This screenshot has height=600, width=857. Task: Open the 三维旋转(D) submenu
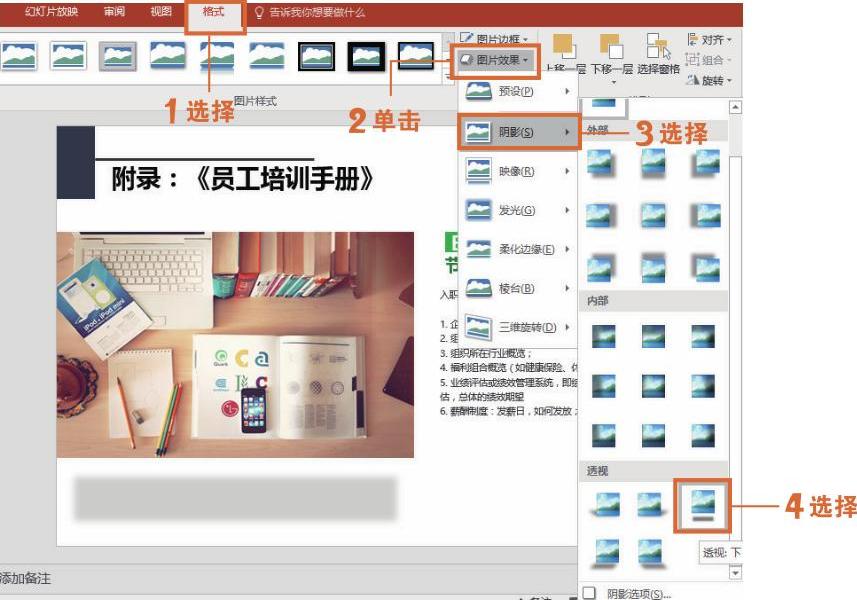(x=517, y=327)
